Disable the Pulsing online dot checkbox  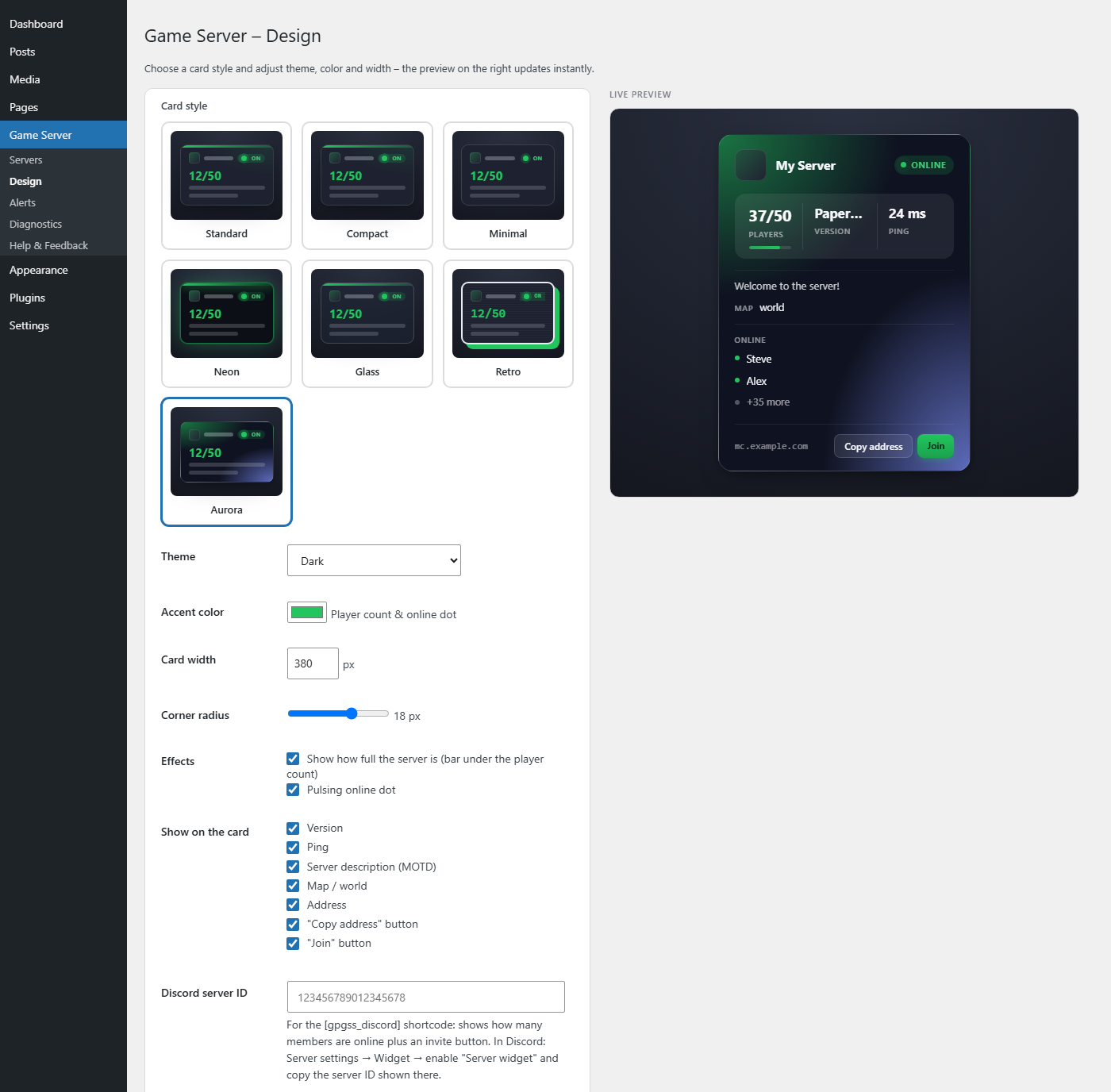293,790
